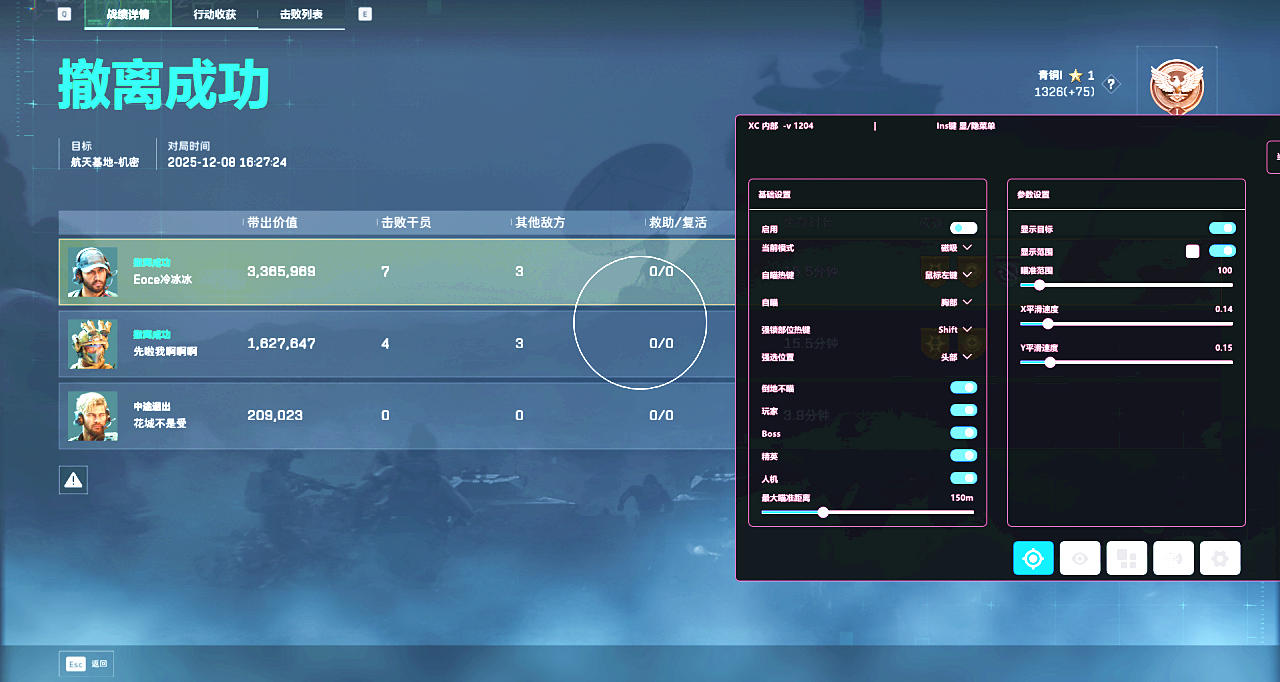Select the arrow/export icon in overlay toolbar
The height and width of the screenshot is (682, 1280).
1172,558
